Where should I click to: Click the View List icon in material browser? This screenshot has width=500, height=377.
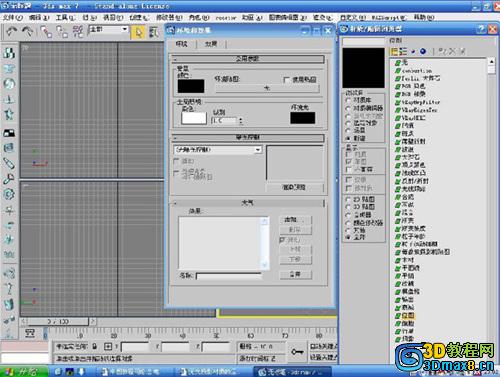pyautogui.click(x=395, y=51)
